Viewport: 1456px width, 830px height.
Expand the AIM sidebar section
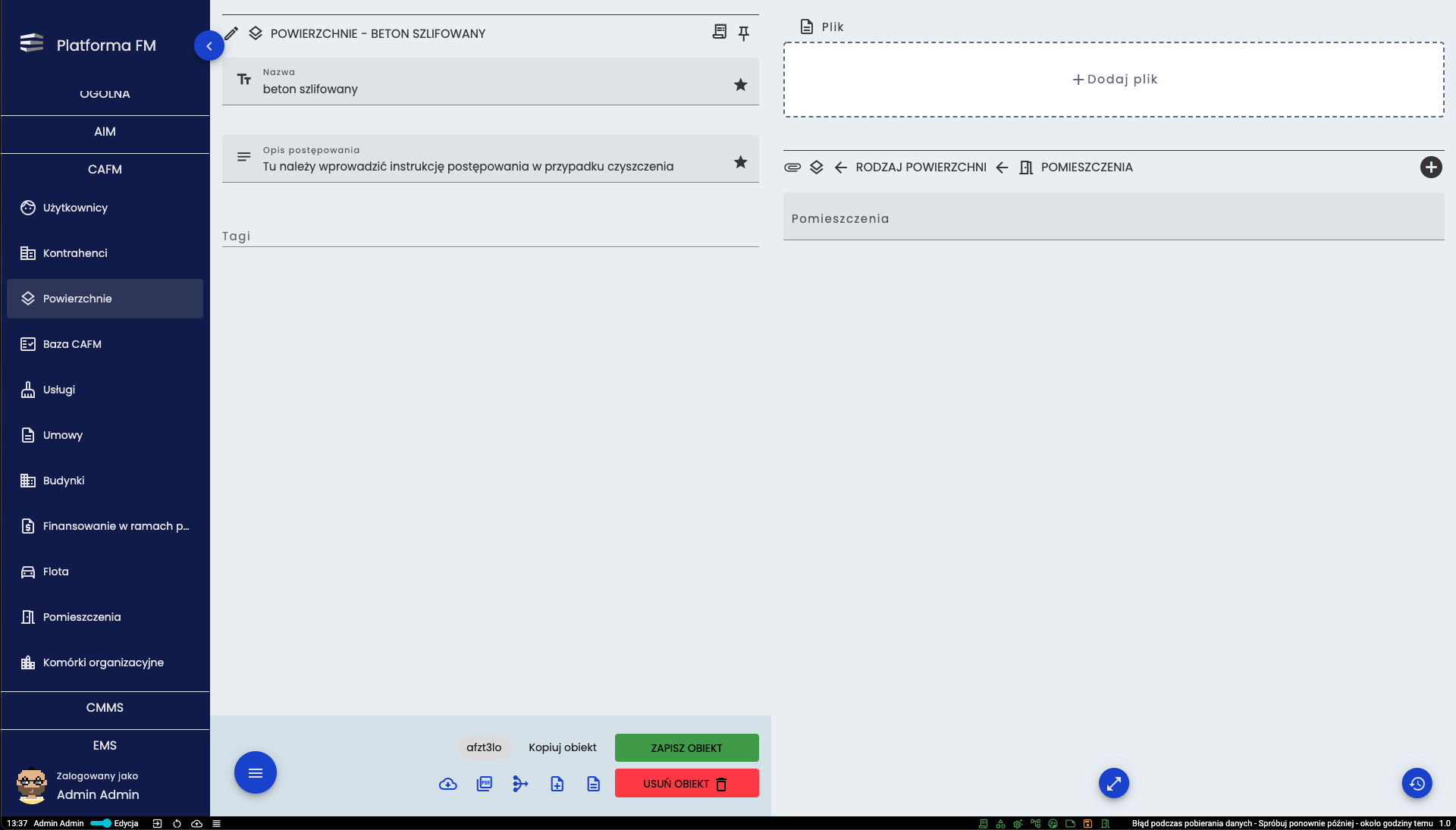(x=105, y=132)
